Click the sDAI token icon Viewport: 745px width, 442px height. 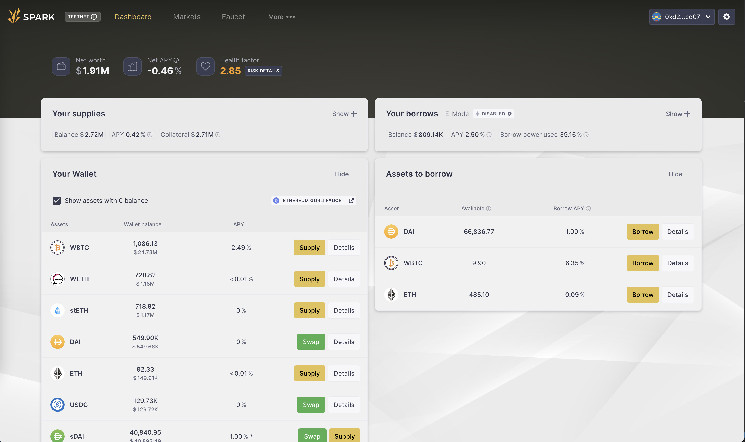[x=57, y=435]
